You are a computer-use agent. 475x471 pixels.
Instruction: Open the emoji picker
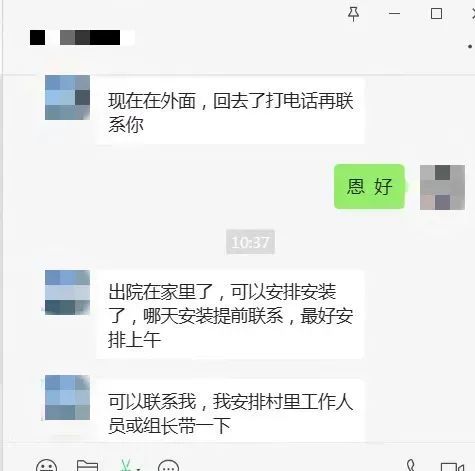[46, 466]
